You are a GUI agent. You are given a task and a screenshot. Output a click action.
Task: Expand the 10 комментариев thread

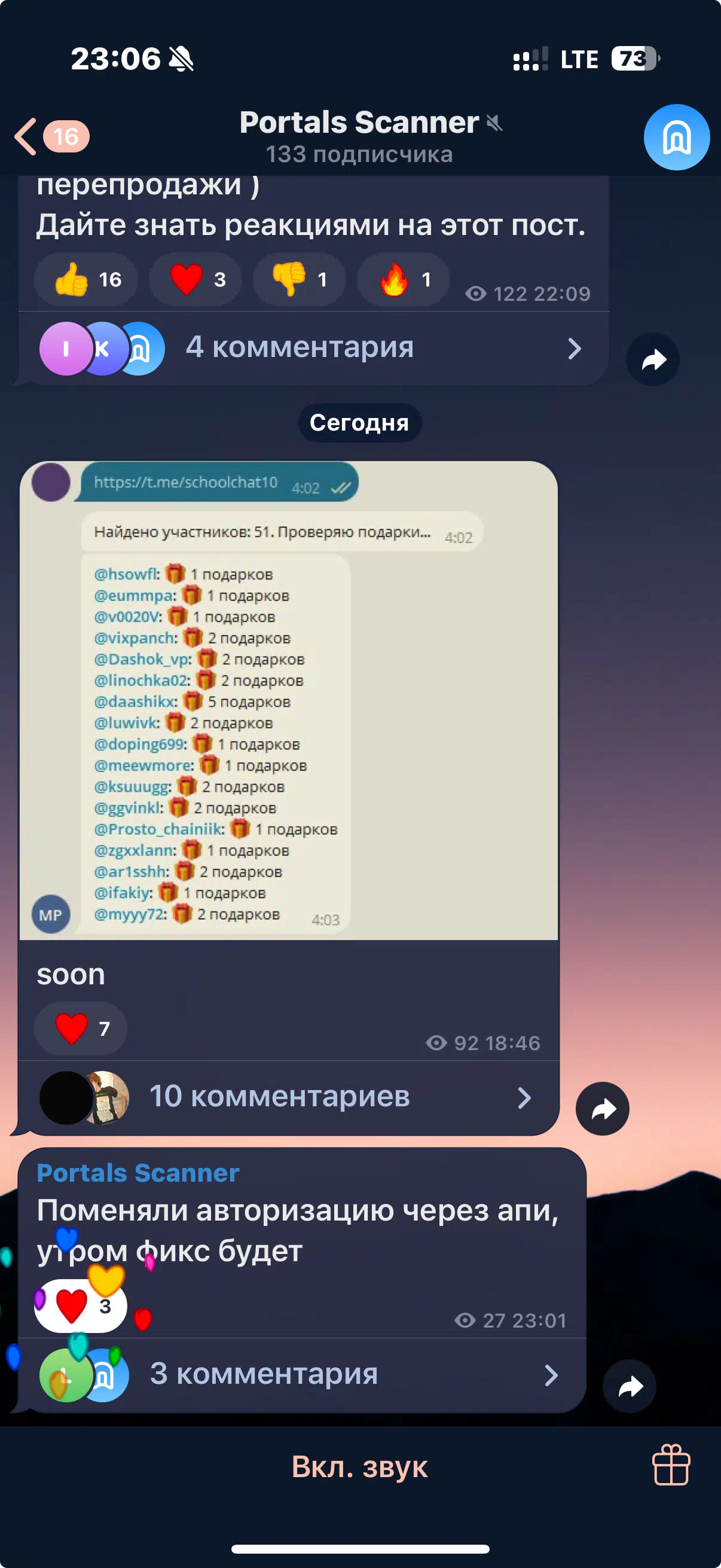click(x=288, y=1097)
